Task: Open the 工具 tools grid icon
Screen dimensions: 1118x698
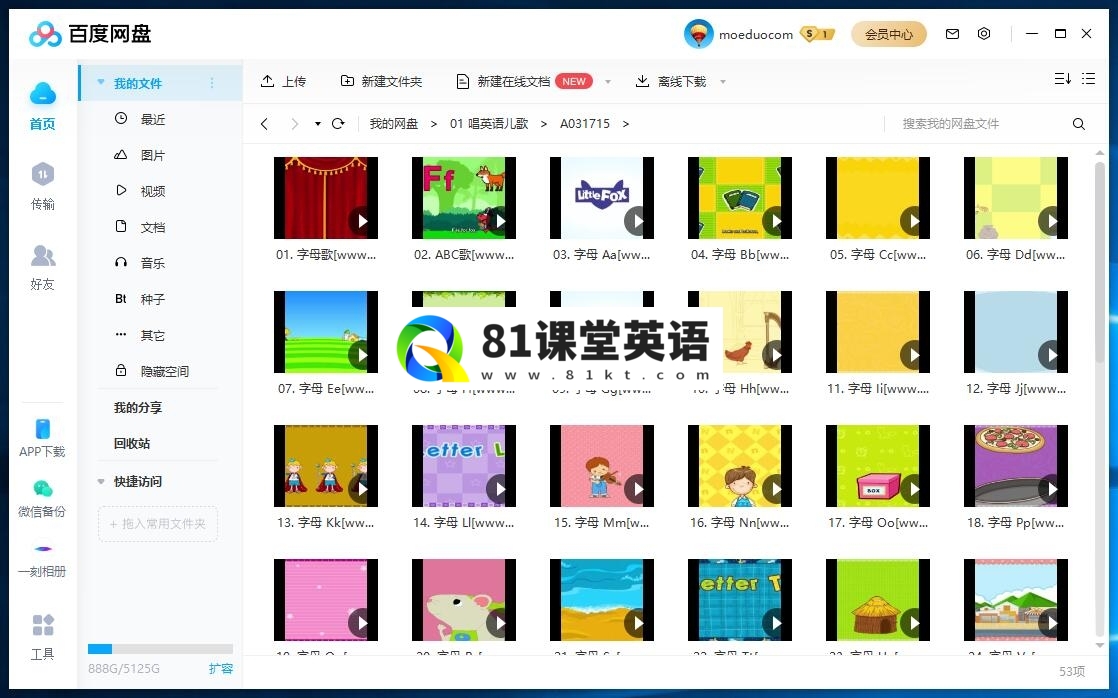Action: (43, 625)
